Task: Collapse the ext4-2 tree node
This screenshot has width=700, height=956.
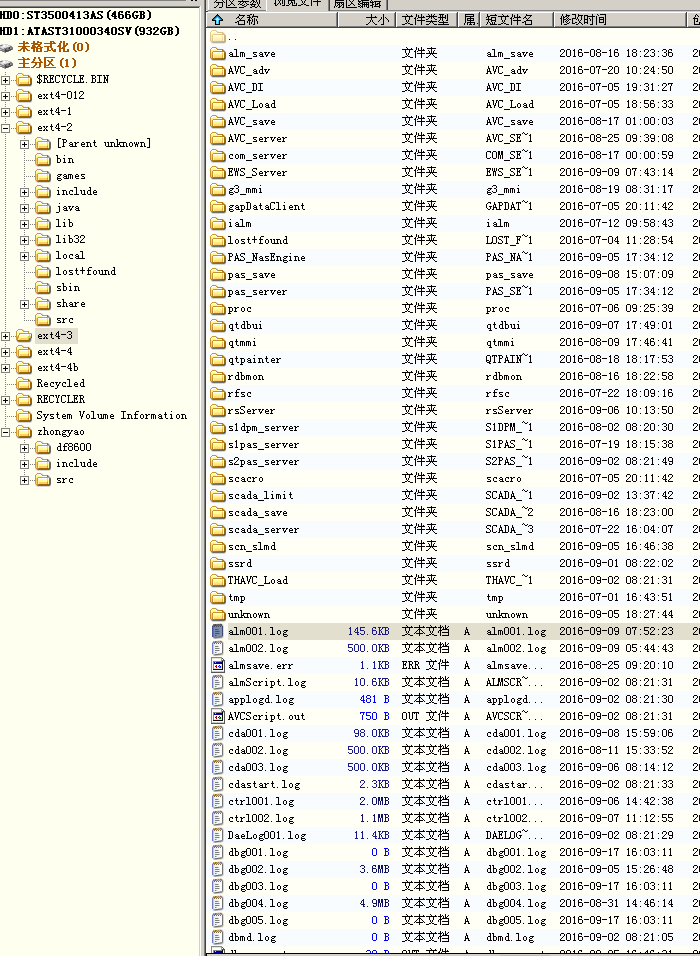Action: tap(6, 128)
